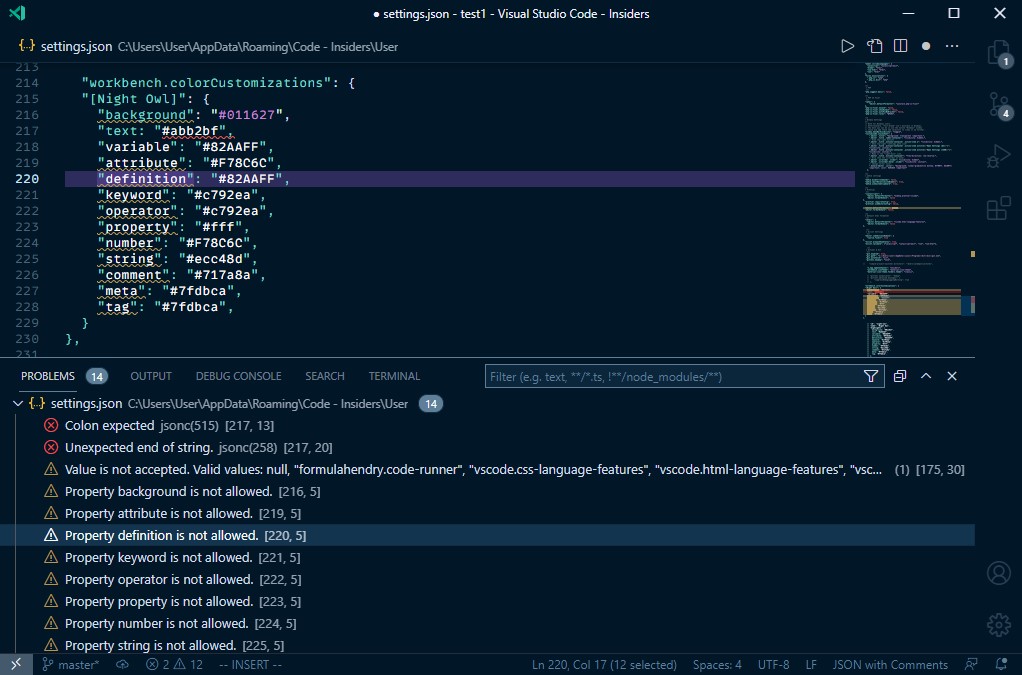Click the "definition" key on line 220

(x=145, y=179)
